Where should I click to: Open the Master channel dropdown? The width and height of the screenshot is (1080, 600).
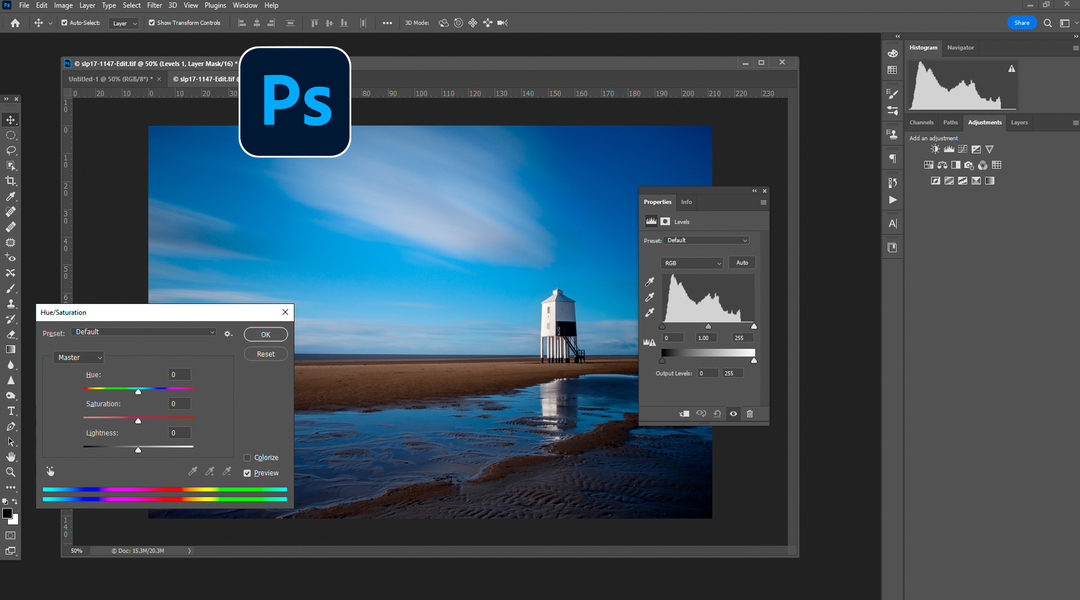80,357
